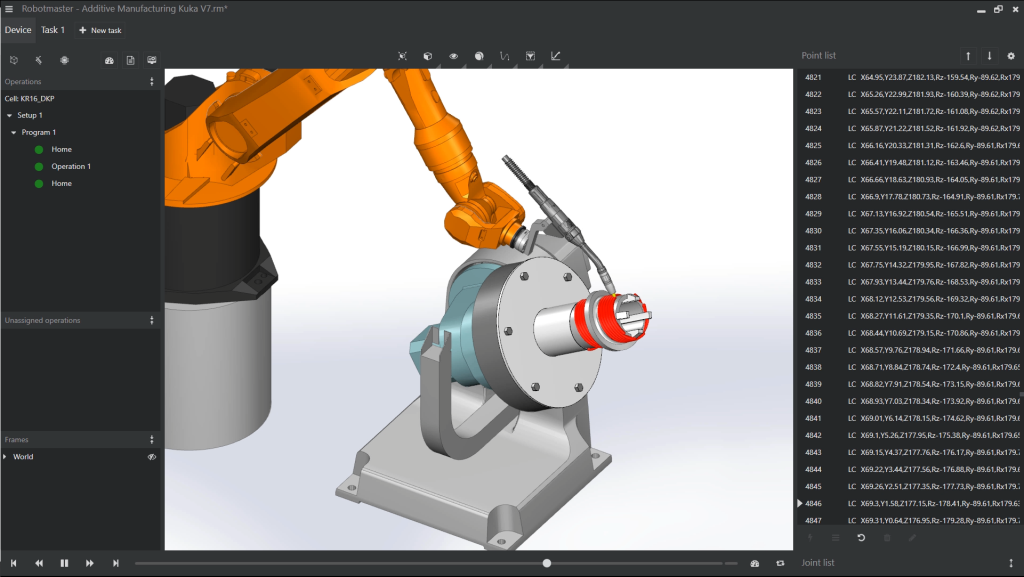Click the eye visibility icon in viewport toolbar
Screen dimensions: 1024x577
[453, 56]
